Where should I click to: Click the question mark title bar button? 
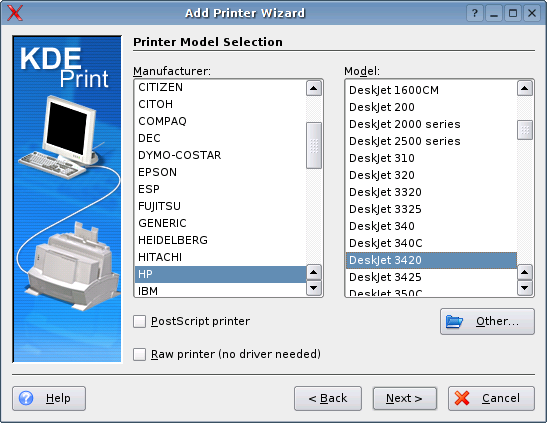click(474, 13)
